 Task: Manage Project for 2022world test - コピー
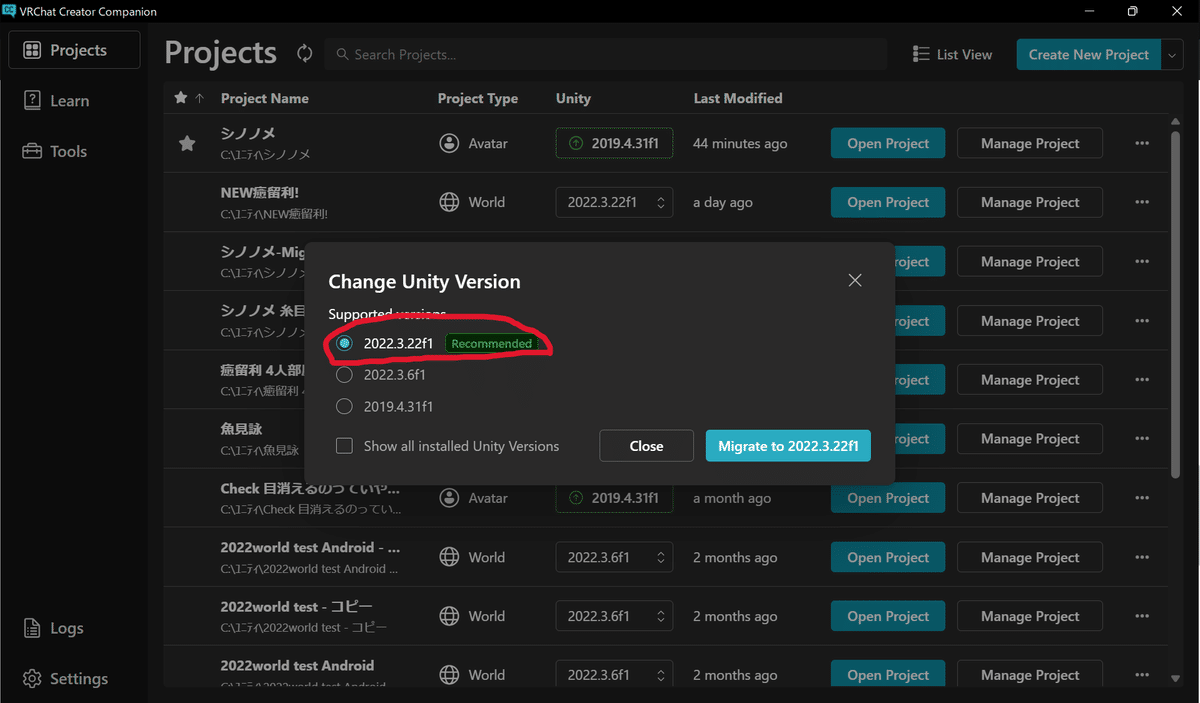click(x=1030, y=616)
